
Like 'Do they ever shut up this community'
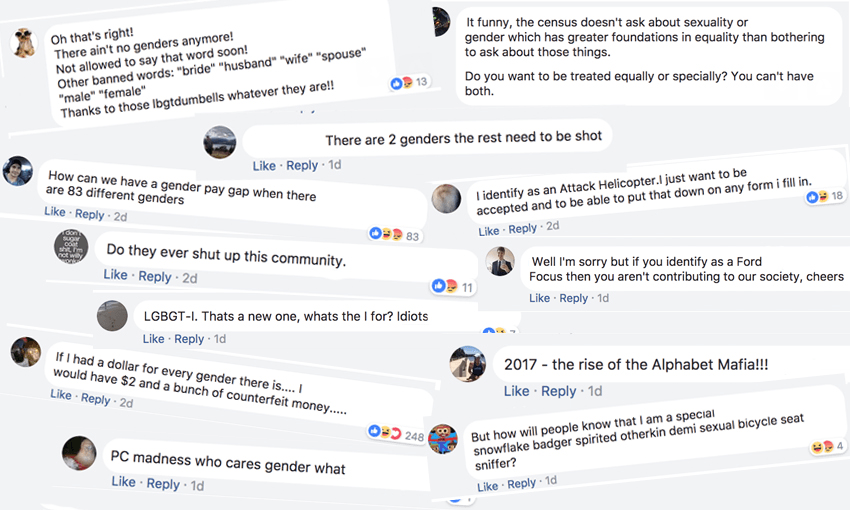point(115,275)
